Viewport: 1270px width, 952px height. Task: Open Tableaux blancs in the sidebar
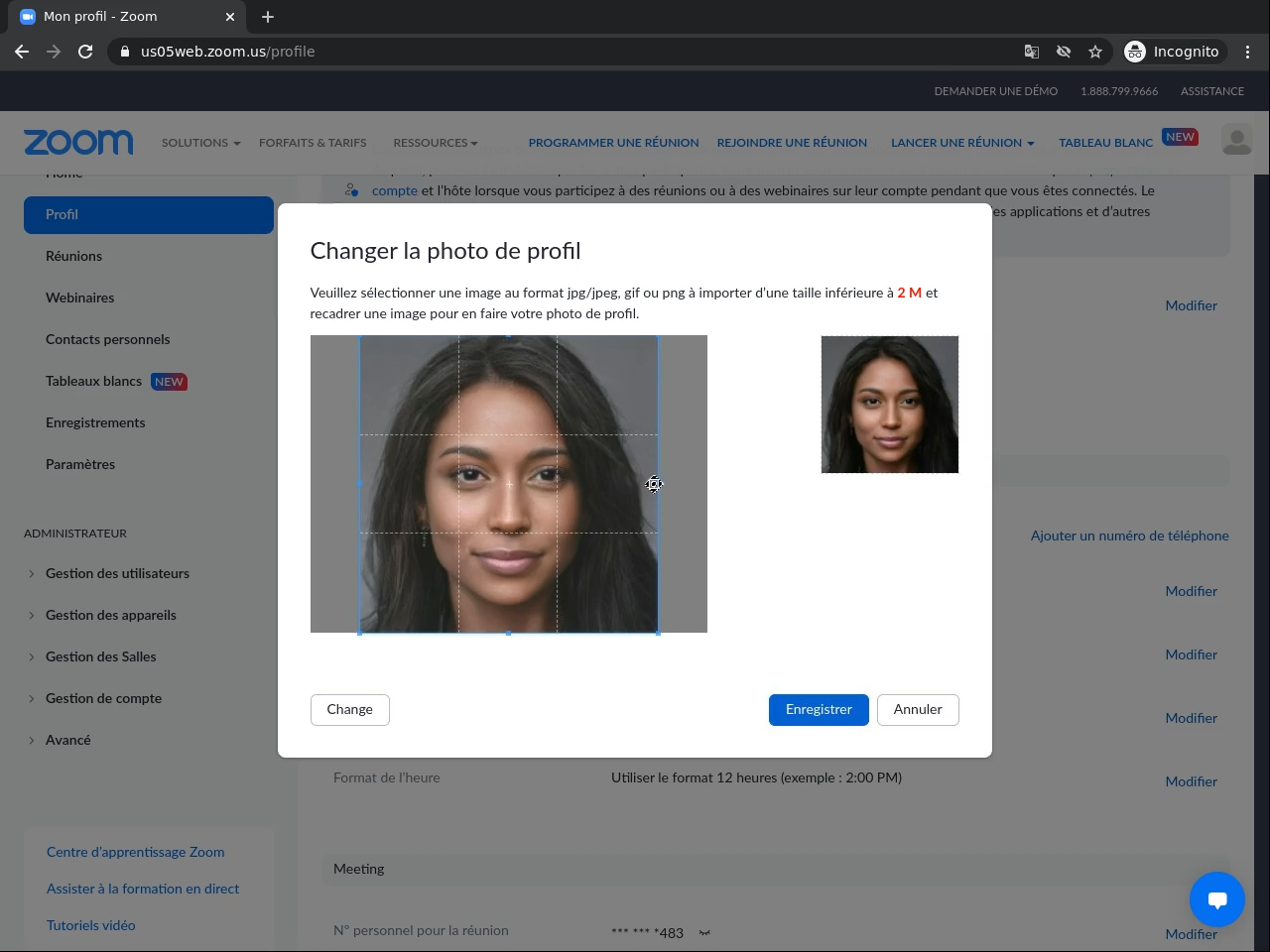93,381
